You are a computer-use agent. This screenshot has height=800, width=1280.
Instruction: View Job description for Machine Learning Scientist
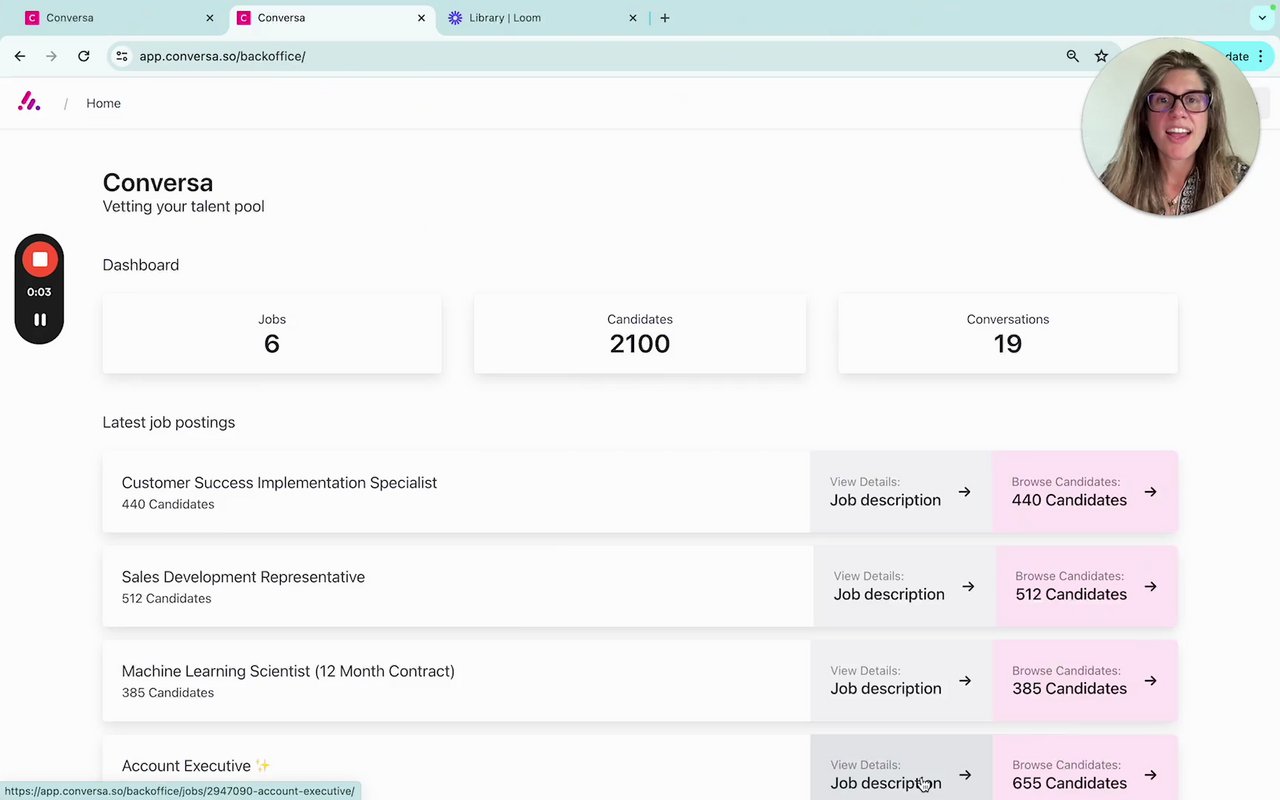point(901,680)
